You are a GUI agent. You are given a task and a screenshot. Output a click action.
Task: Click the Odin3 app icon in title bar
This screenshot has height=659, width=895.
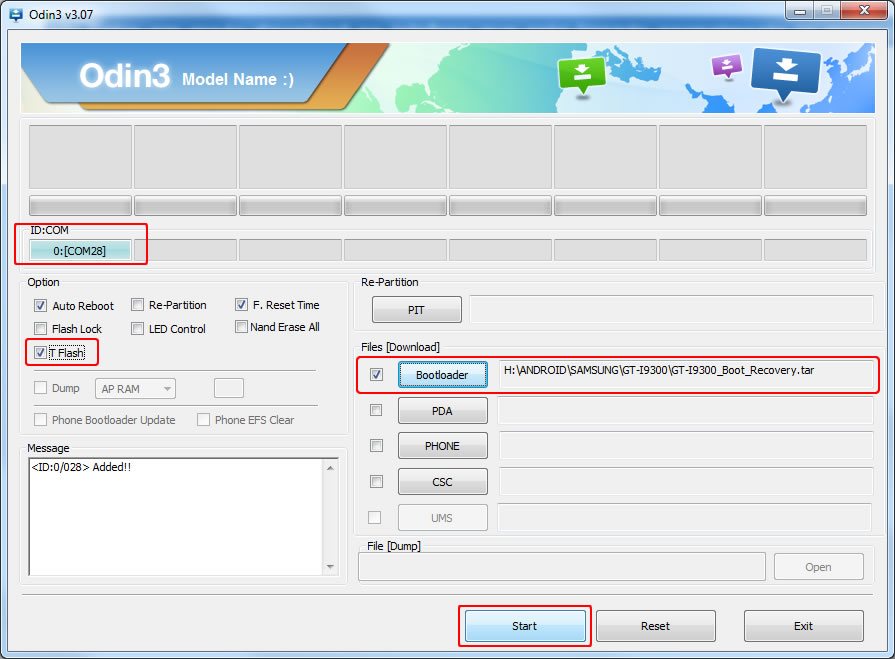click(x=15, y=14)
